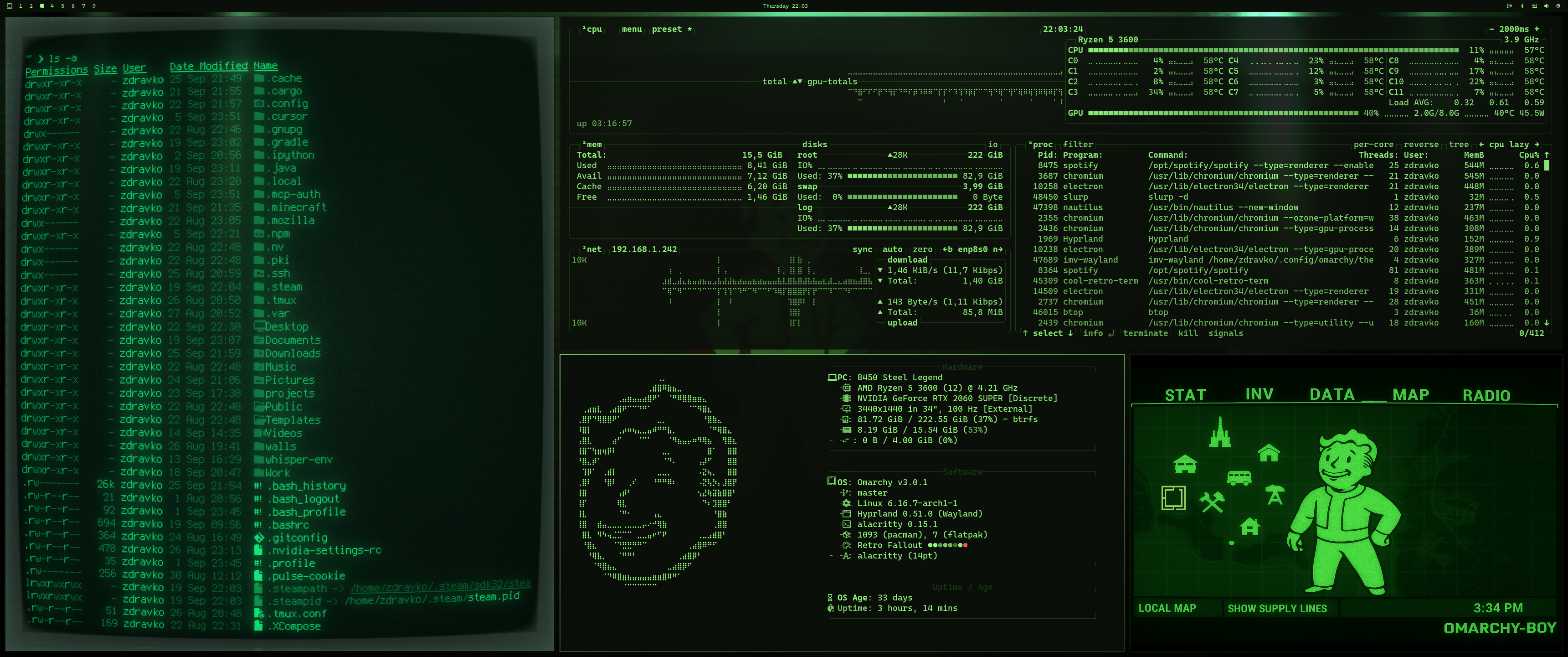Click the Downloads folder icon in the file manager
Image resolution: width=1568 pixels, height=657 pixels.
click(x=259, y=354)
